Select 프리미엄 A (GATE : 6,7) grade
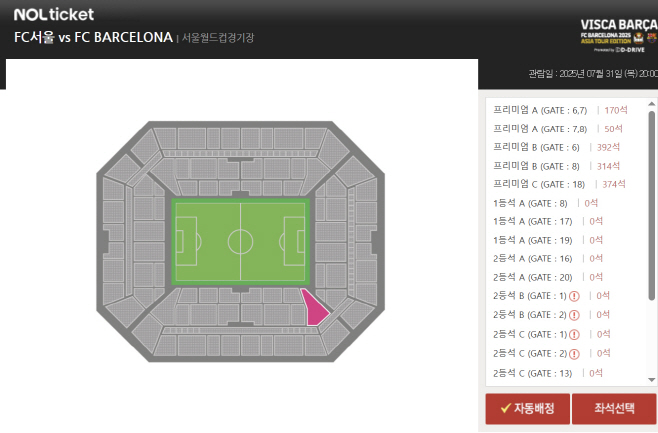Screen dimensions: 658x433 [560, 110]
